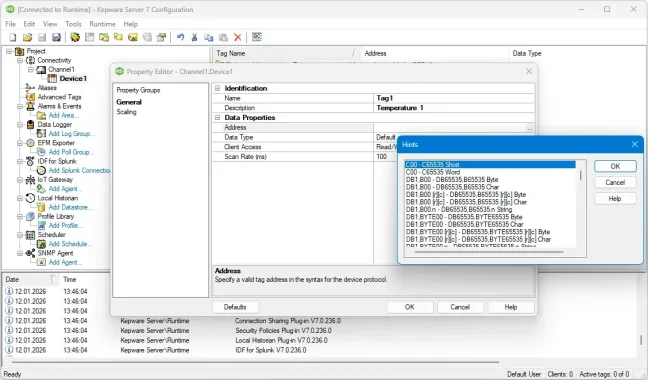Click the Local Historian clock icon

[30, 198]
